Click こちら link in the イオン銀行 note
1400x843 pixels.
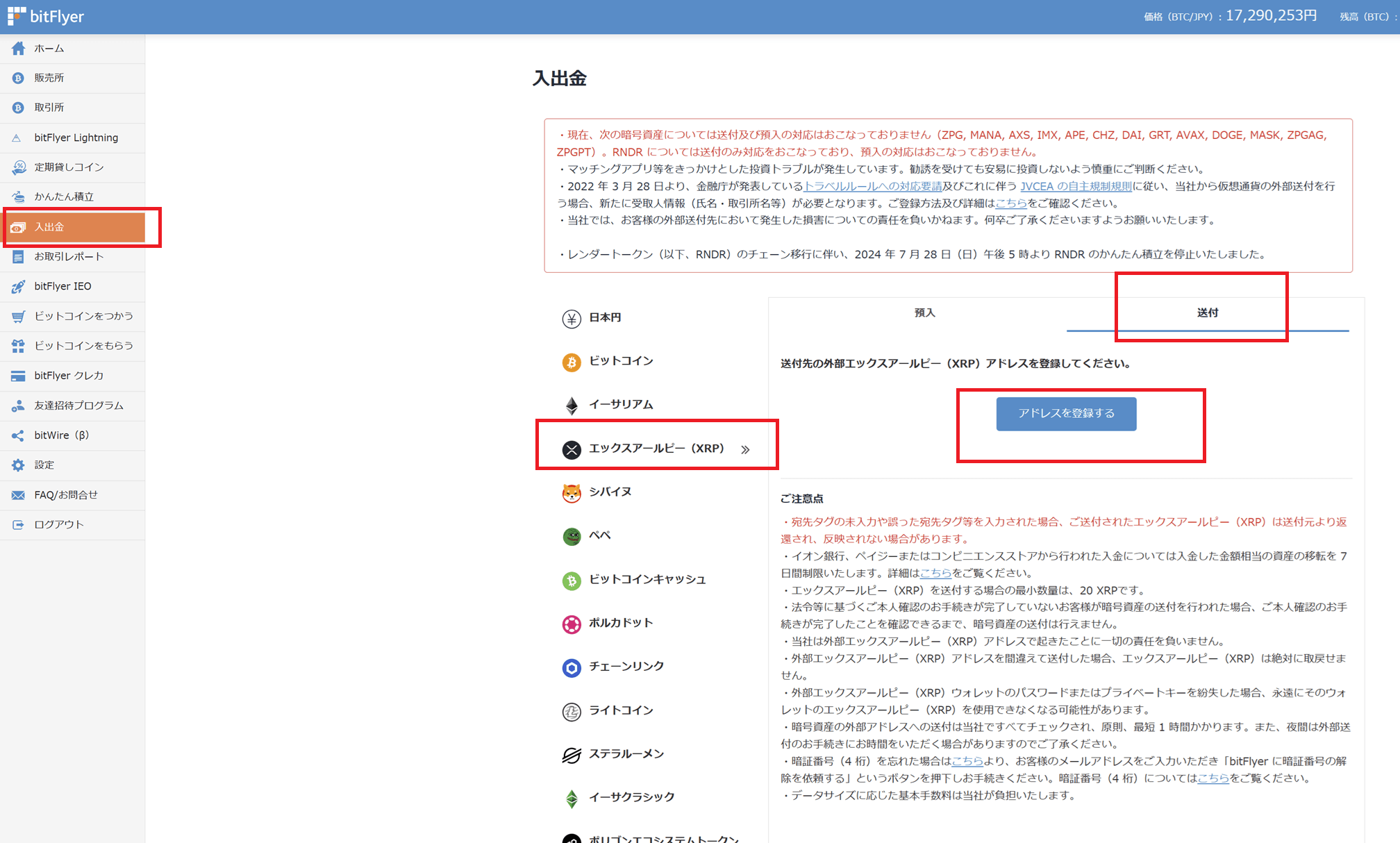pyautogui.click(x=935, y=573)
